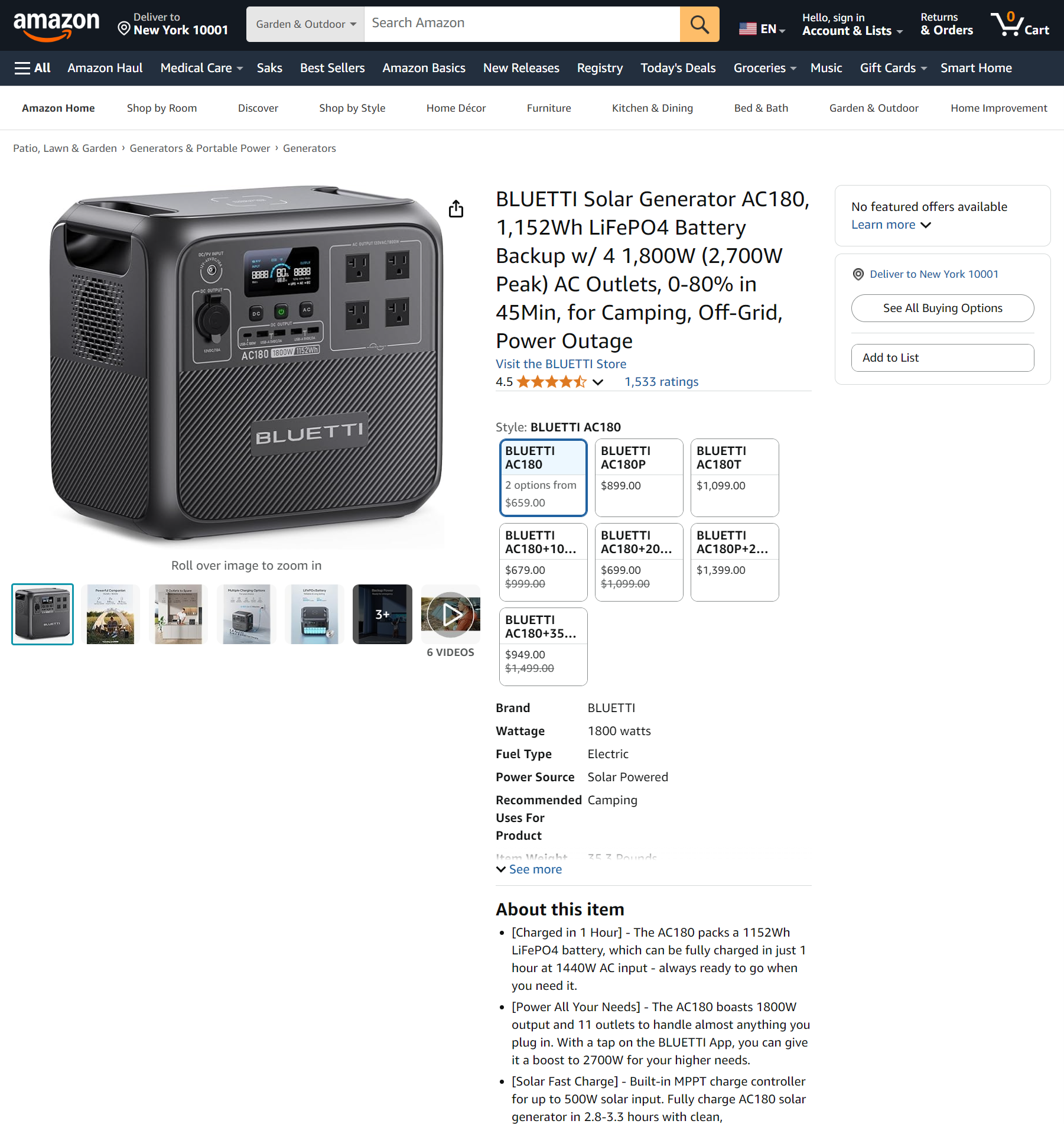1064x1124 pixels.
Task: Click the orange search magnifier button
Action: [x=699, y=24]
